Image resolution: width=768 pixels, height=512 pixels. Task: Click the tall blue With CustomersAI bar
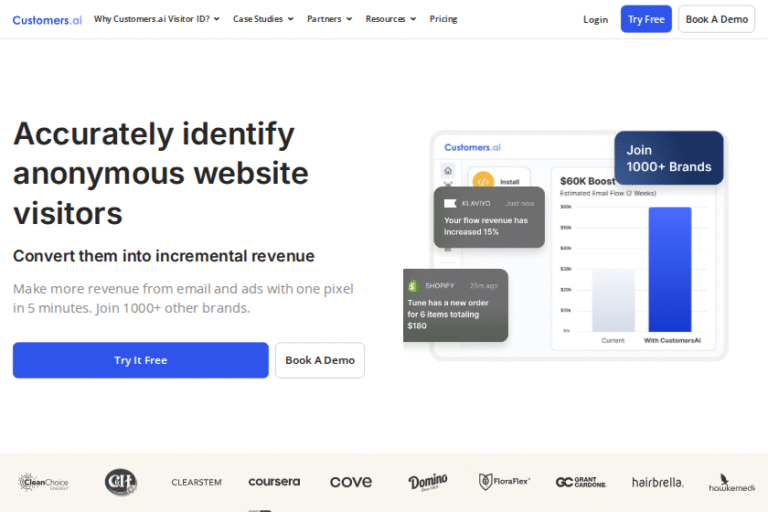669,269
